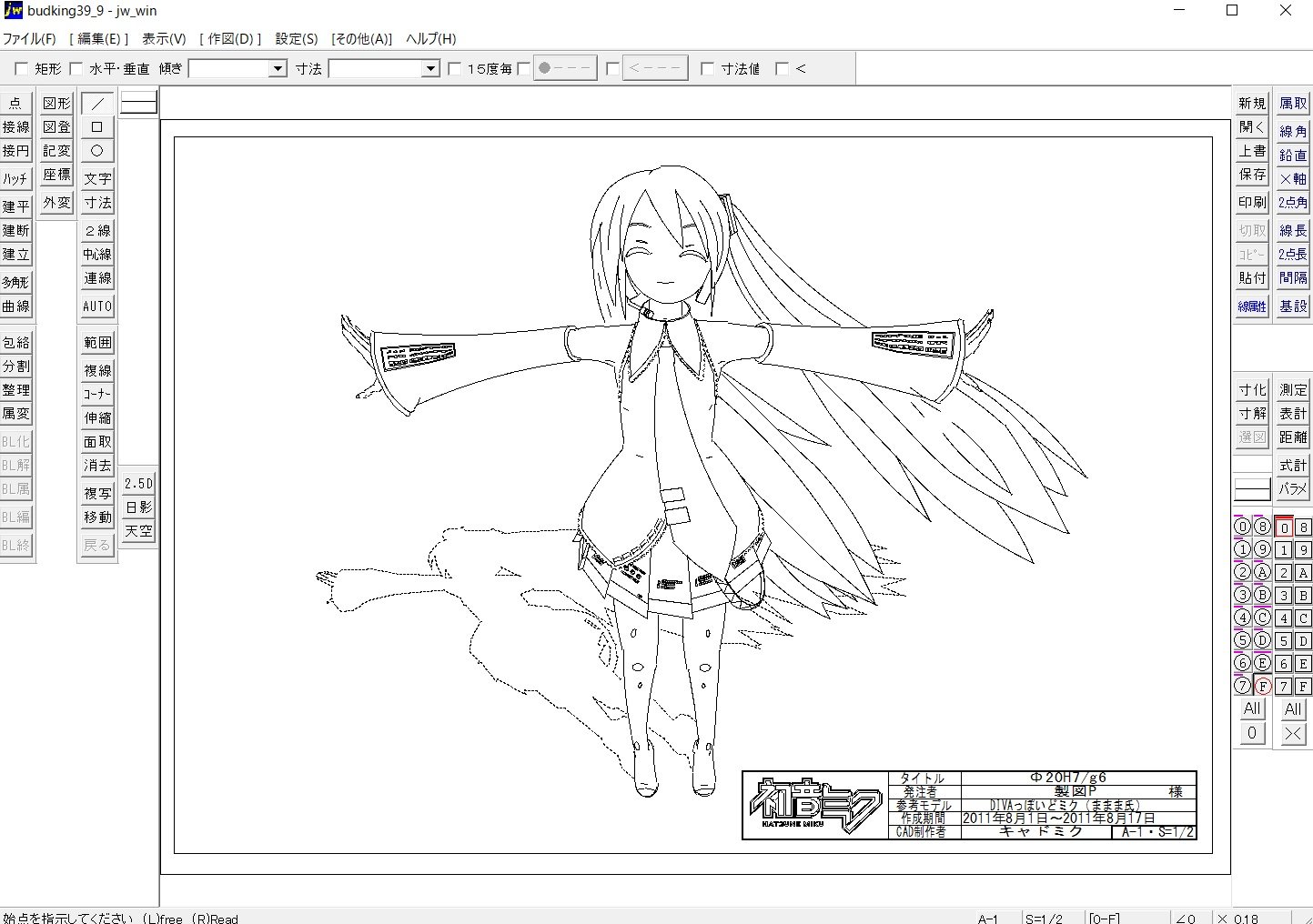
Task: Enable the 水平・垂直 checkbox
Action: click(x=76, y=69)
